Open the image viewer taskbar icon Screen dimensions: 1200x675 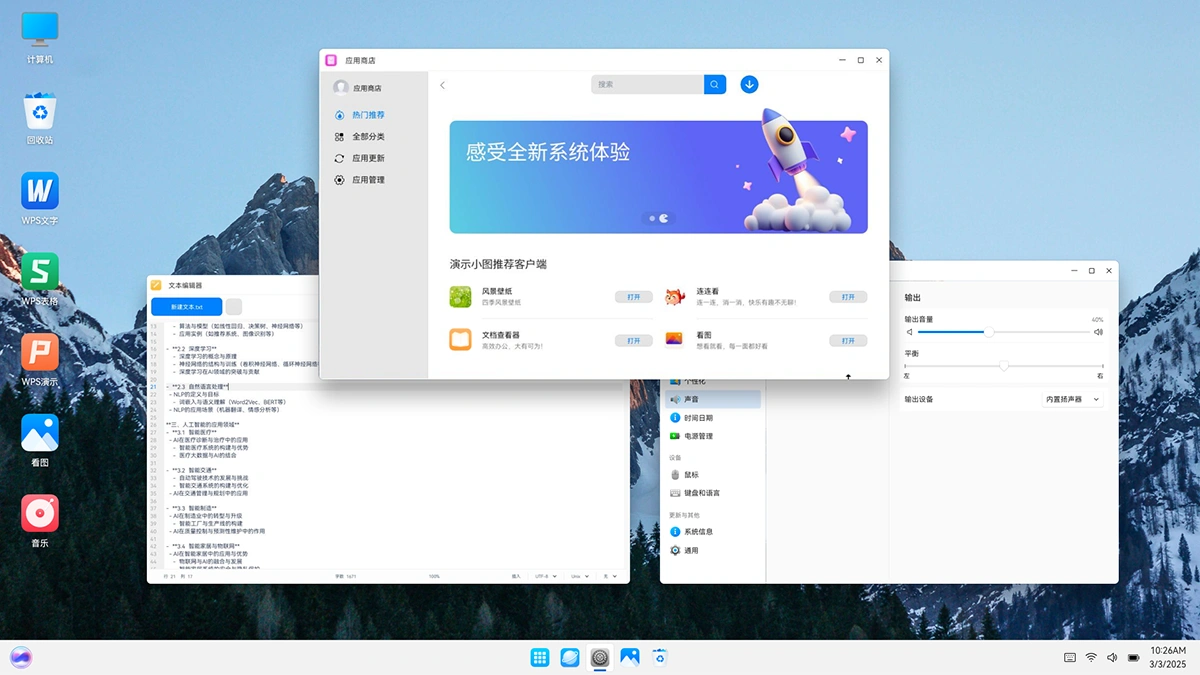(x=630, y=657)
